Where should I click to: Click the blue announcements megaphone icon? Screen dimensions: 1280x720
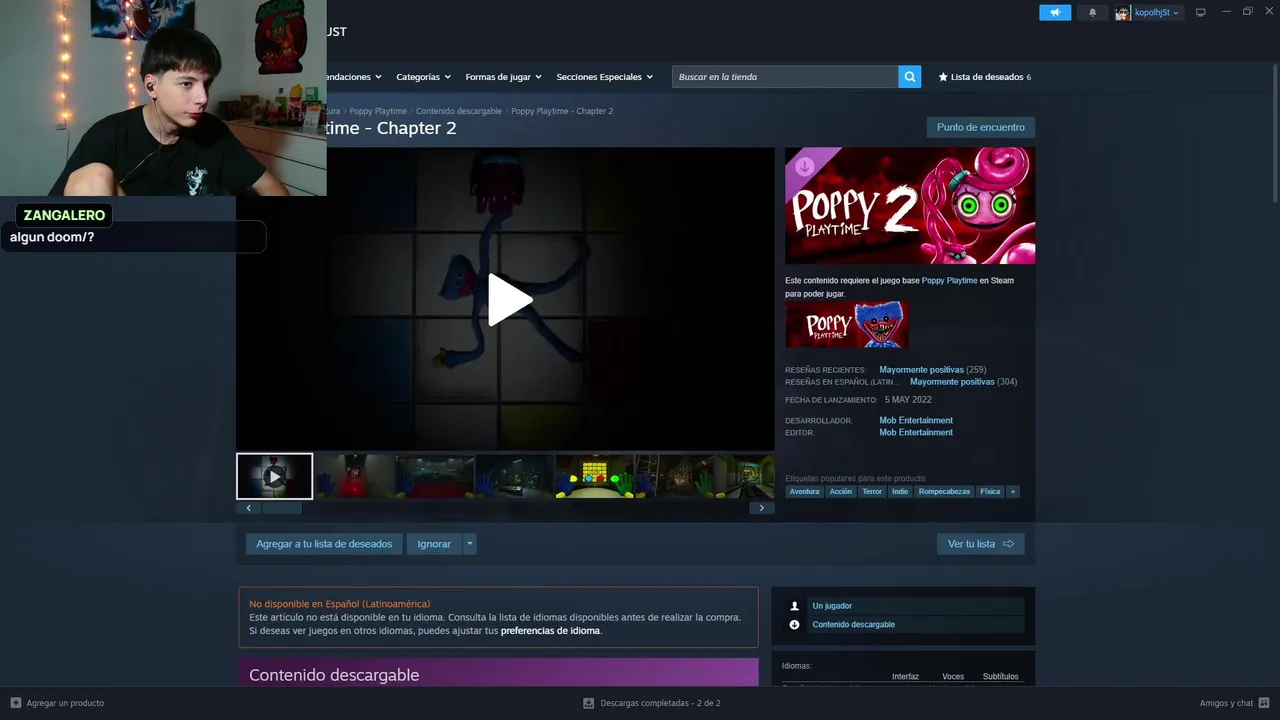point(1055,12)
